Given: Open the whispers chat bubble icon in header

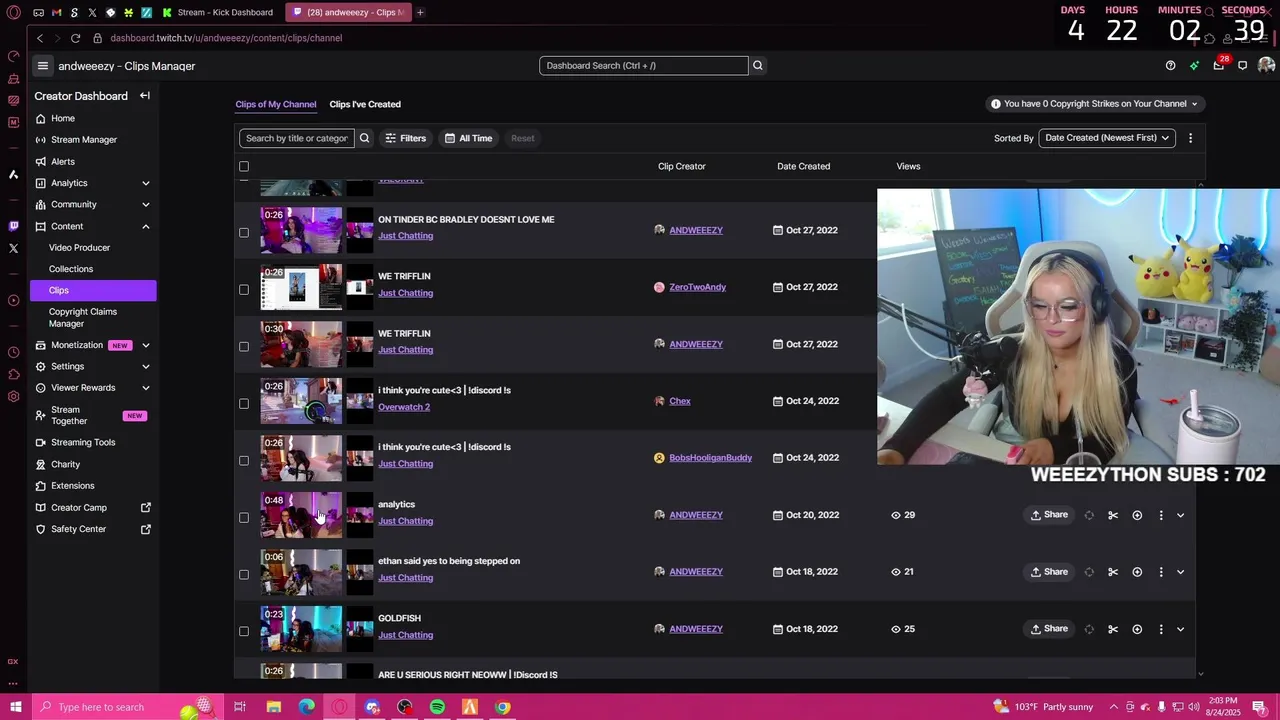Looking at the screenshot, I should pos(1242,66).
